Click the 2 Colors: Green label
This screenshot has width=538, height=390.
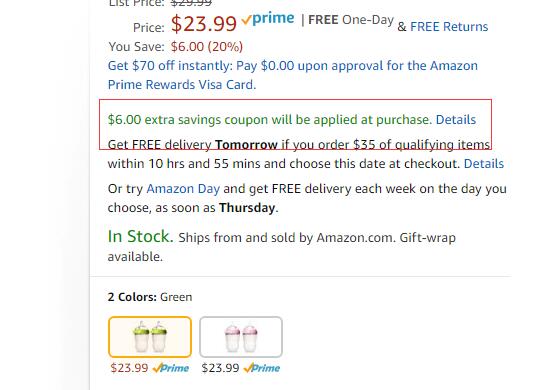(x=150, y=297)
